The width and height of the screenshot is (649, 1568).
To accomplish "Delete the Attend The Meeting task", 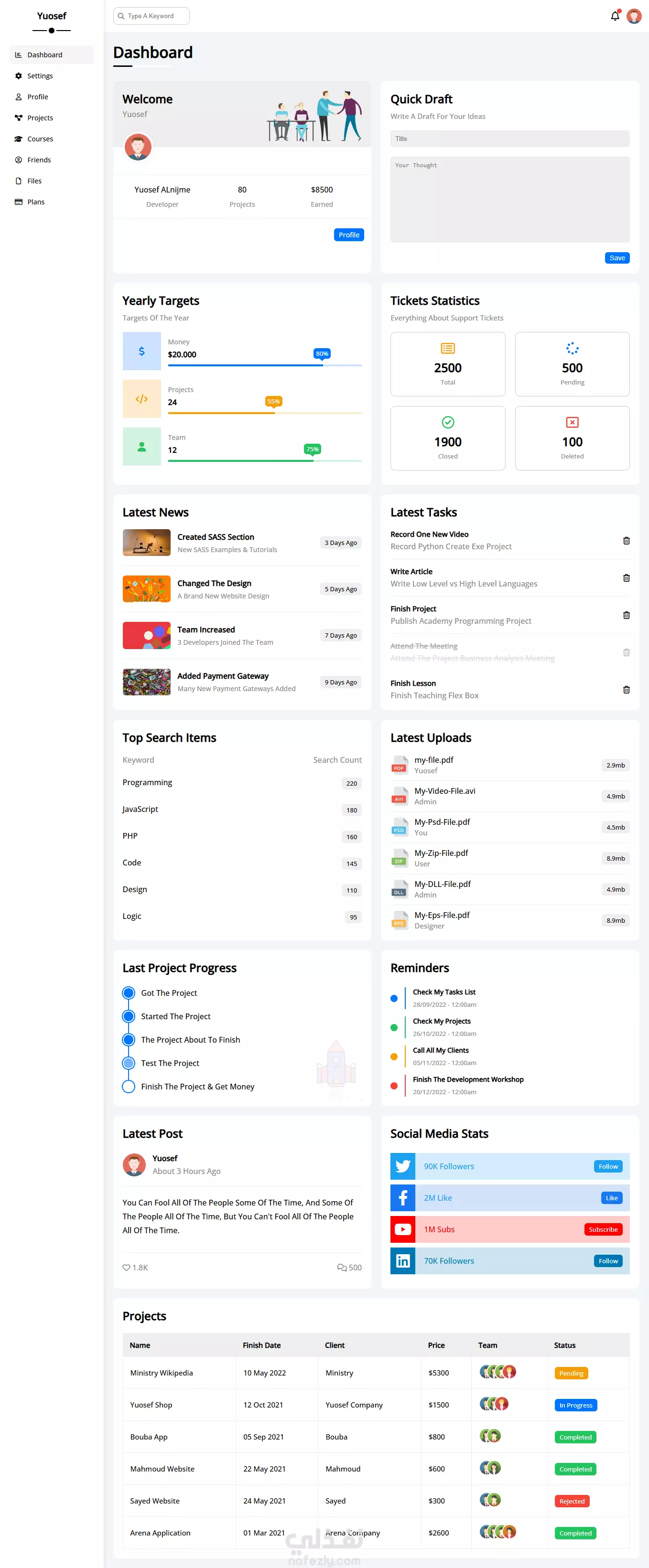I will tap(626, 652).
